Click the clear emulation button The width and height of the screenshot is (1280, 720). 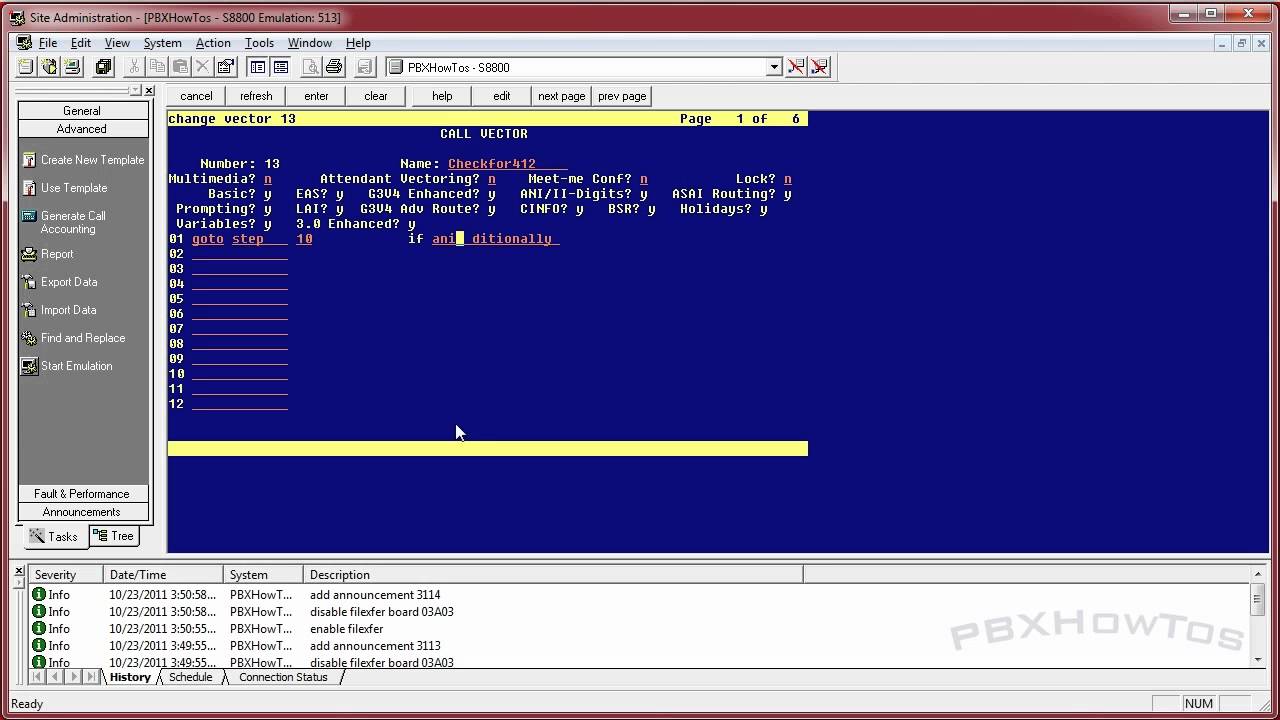point(376,96)
